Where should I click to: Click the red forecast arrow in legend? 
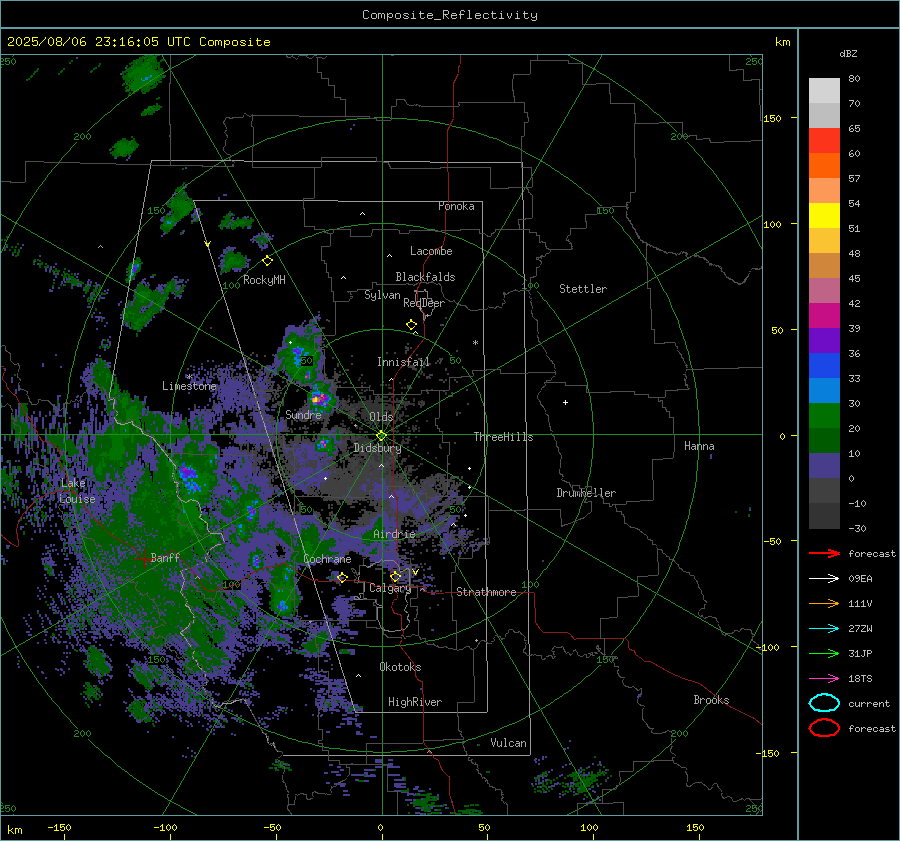824,553
